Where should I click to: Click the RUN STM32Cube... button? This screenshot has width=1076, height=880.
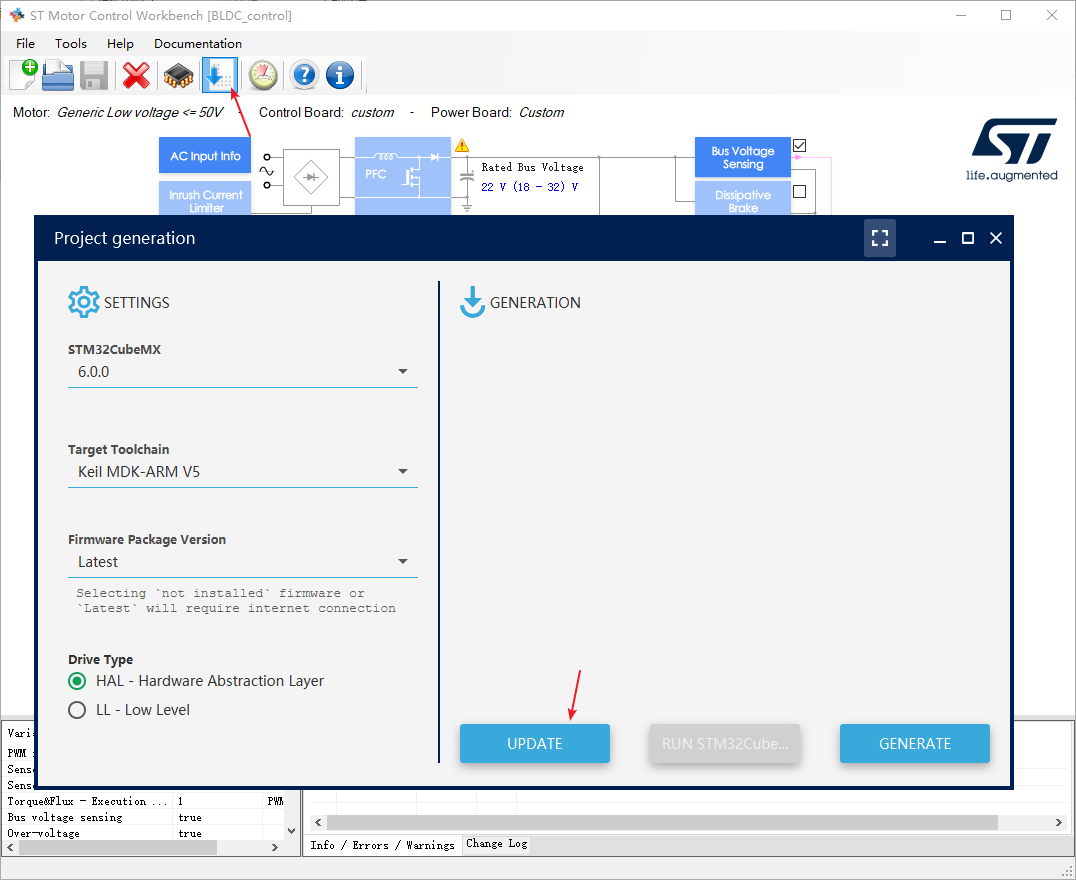pos(725,743)
